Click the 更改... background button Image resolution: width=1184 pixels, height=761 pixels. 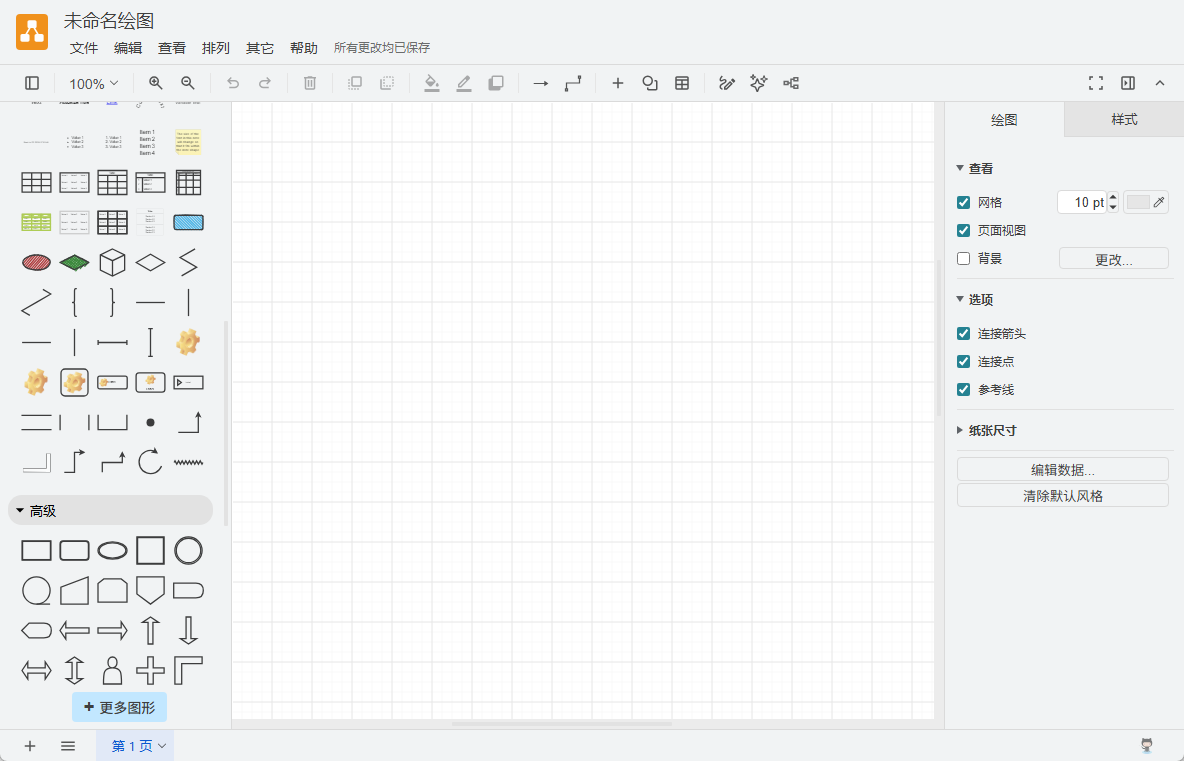tap(1114, 259)
